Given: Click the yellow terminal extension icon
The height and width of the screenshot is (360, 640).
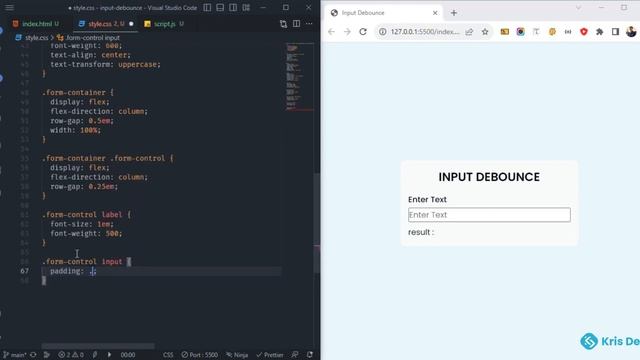Looking at the screenshot, I should tap(505, 31).
